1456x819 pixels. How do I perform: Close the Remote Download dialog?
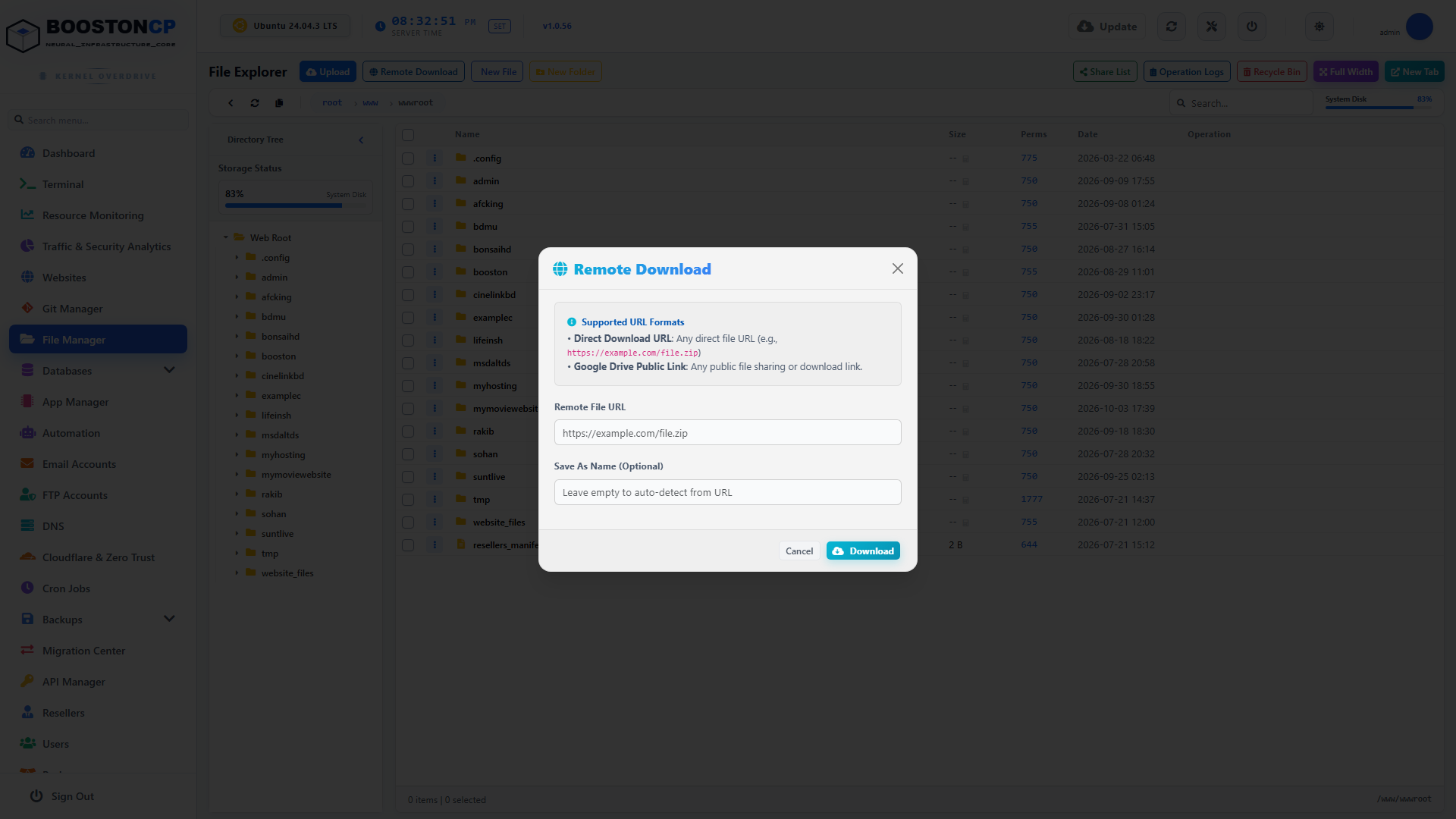(x=898, y=268)
